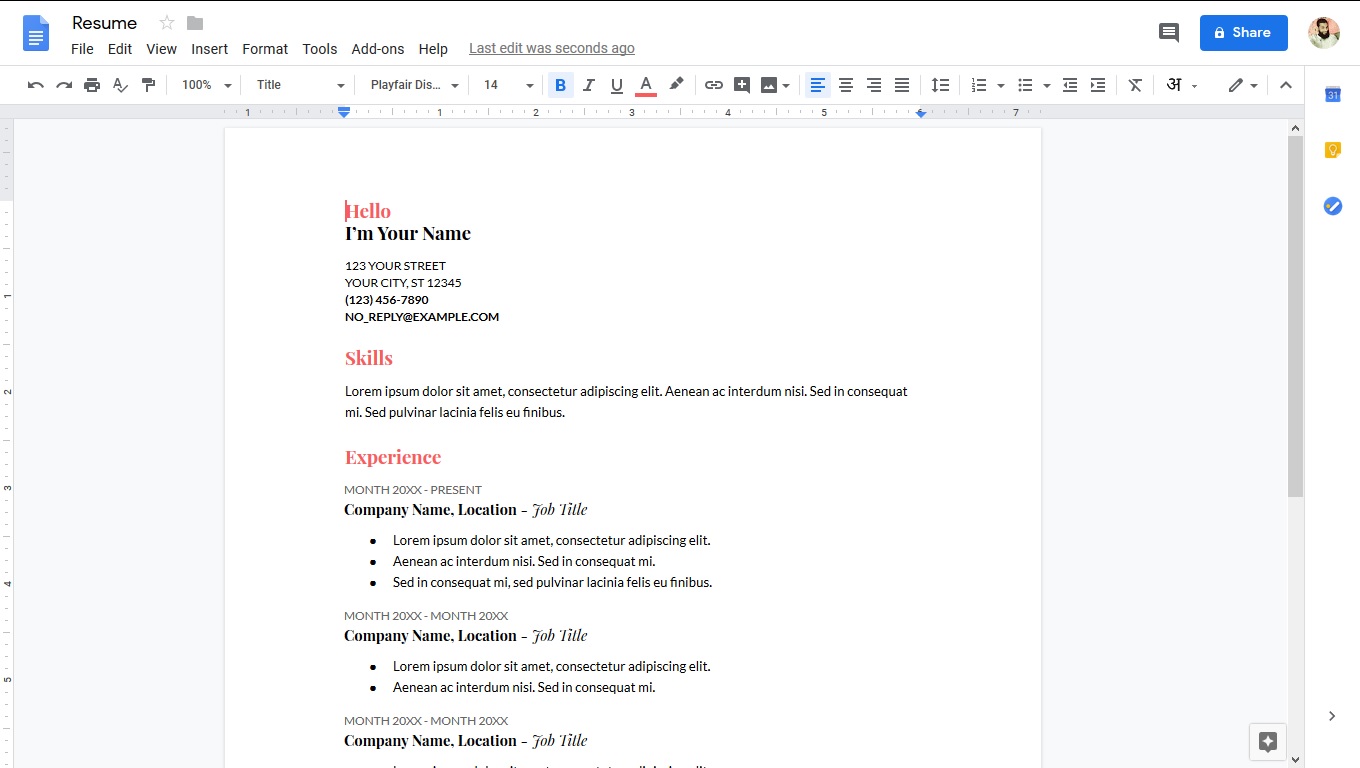The image size is (1360, 768).
Task: Collapse the side panel with the chevron
Action: [x=1332, y=716]
